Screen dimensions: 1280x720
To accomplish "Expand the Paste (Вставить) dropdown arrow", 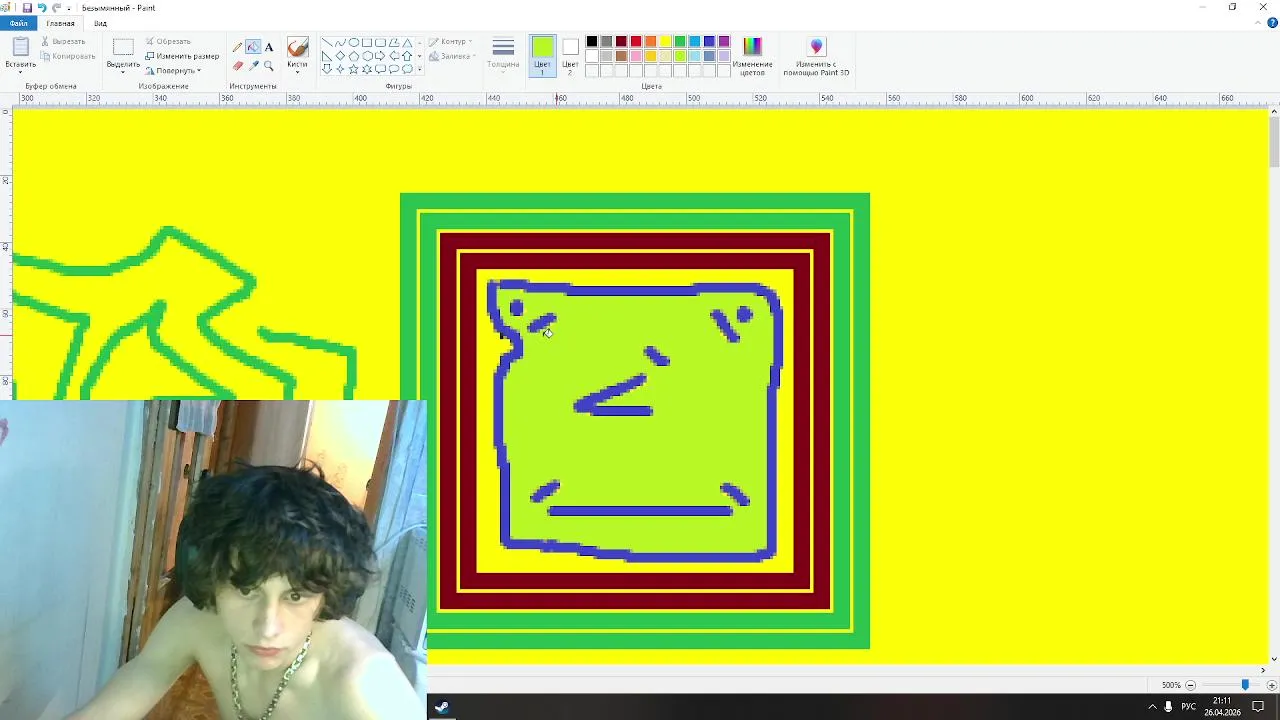I will tap(20, 71).
